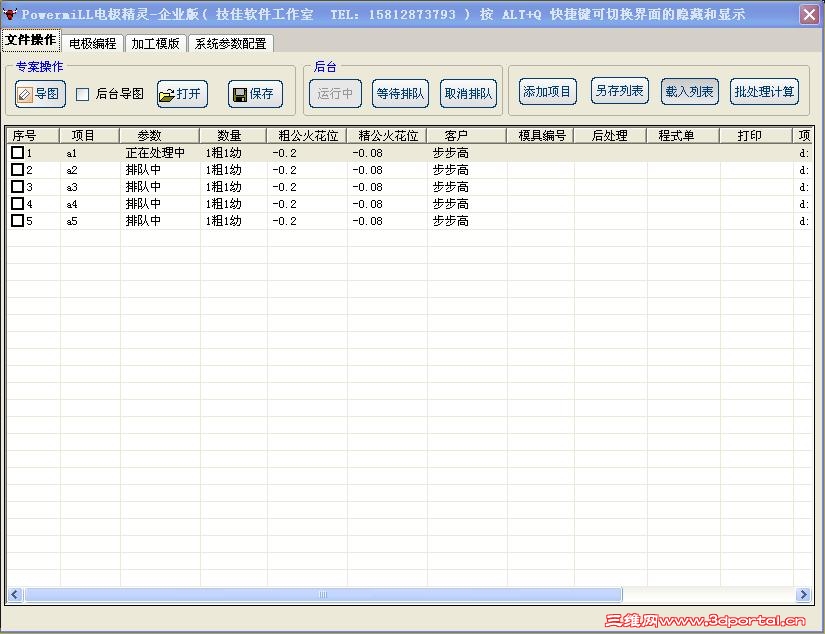Screen dimensions: 825x634
Task: Click the 运行中 button
Action: coord(335,94)
